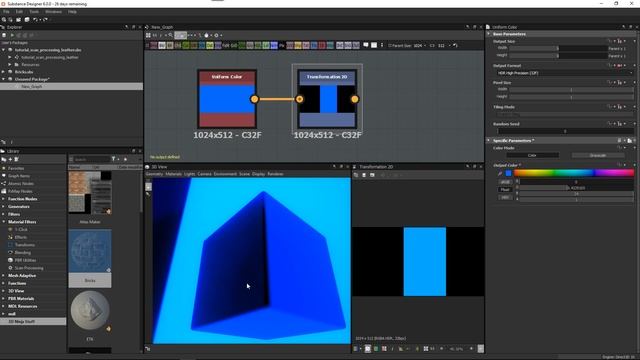The width and height of the screenshot is (640, 360).
Task: Open the Lights menu in 3D View
Action: (189, 174)
